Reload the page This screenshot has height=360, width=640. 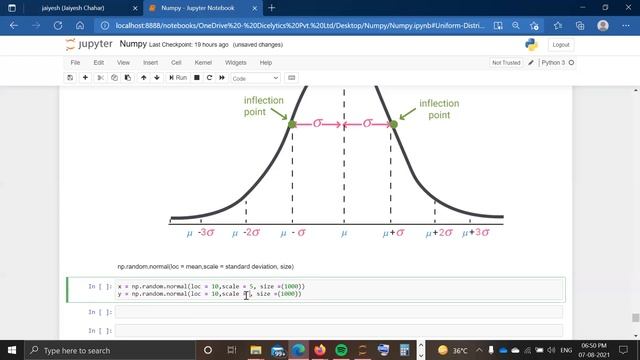click(58, 25)
